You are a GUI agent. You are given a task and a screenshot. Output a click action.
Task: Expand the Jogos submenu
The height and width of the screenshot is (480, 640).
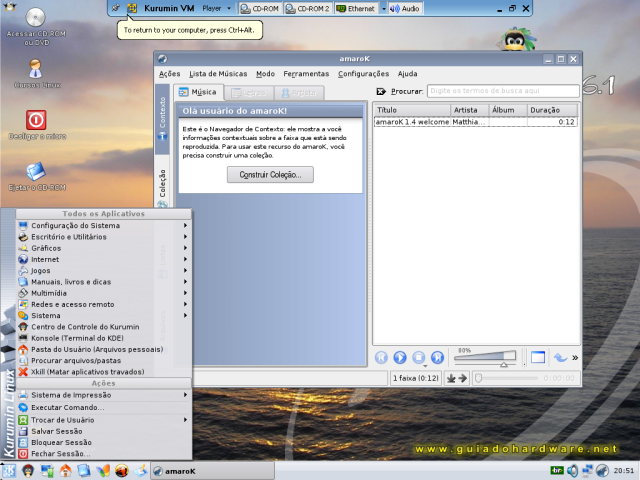click(x=104, y=271)
